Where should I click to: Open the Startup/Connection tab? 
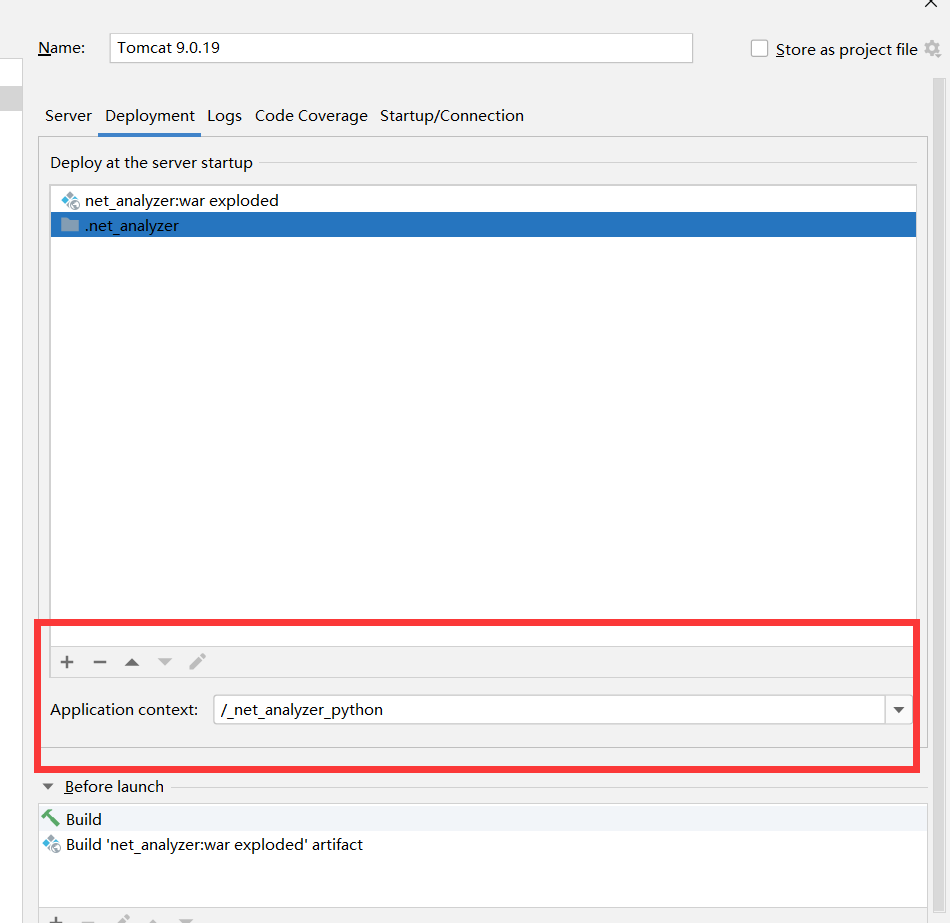(x=451, y=116)
